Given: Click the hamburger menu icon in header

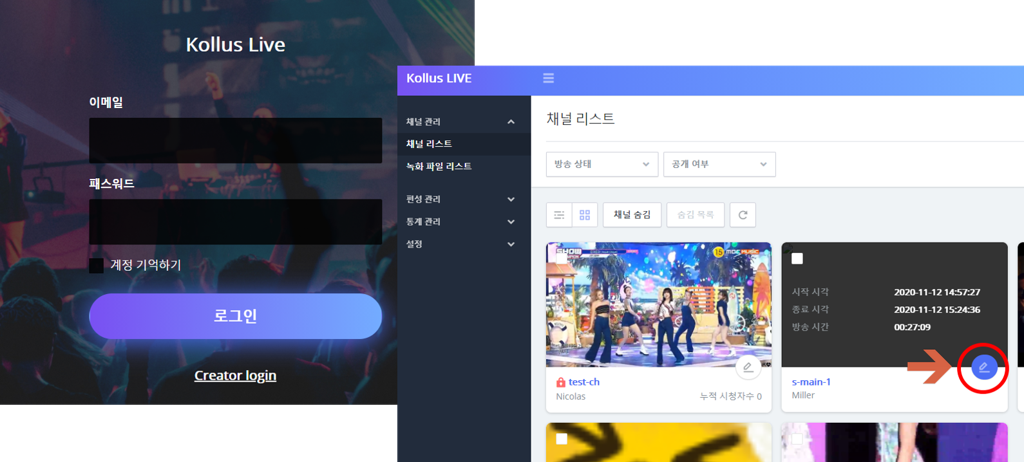Looking at the screenshot, I should click(548, 78).
